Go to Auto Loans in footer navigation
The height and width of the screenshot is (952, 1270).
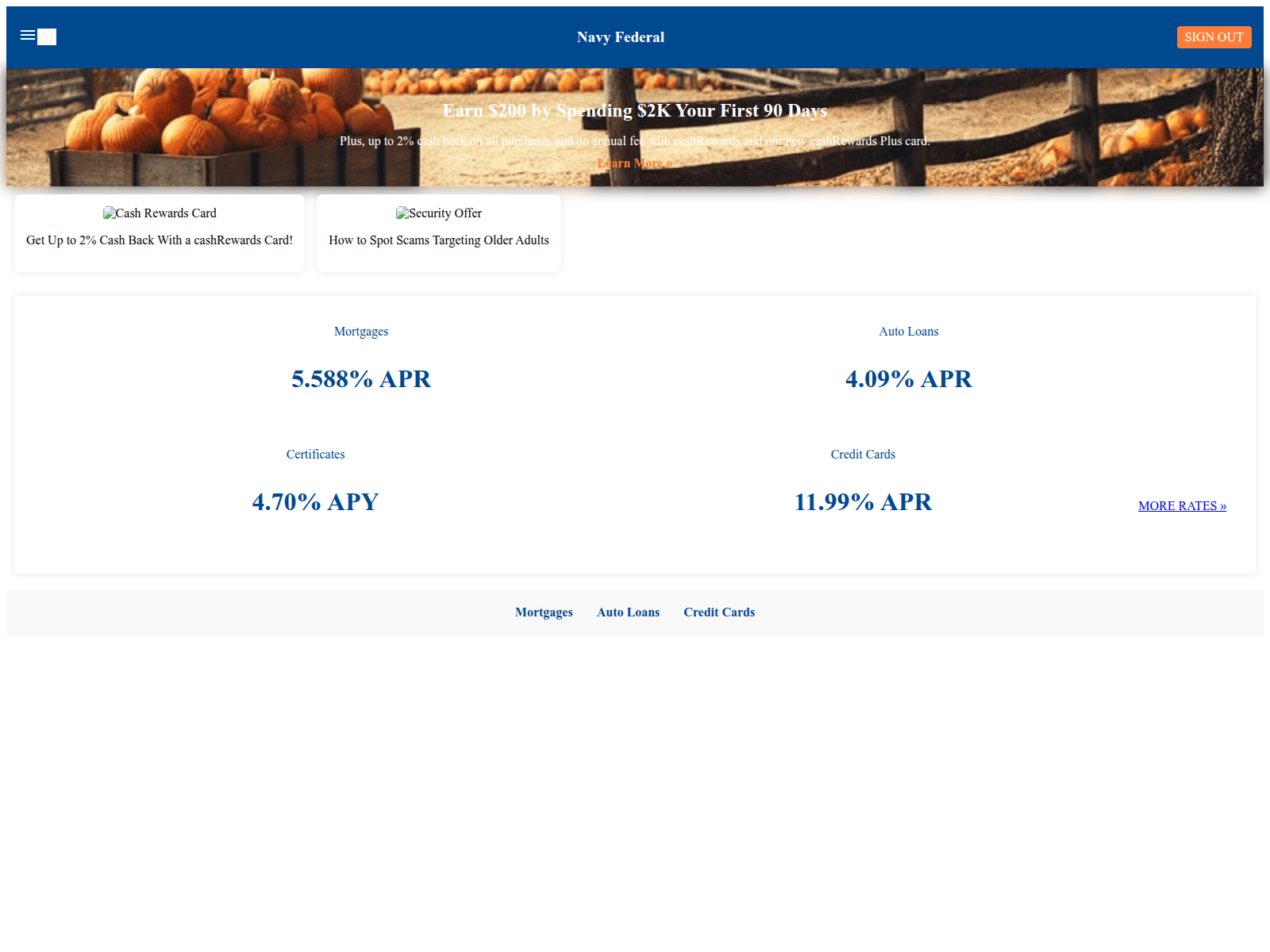tap(629, 612)
